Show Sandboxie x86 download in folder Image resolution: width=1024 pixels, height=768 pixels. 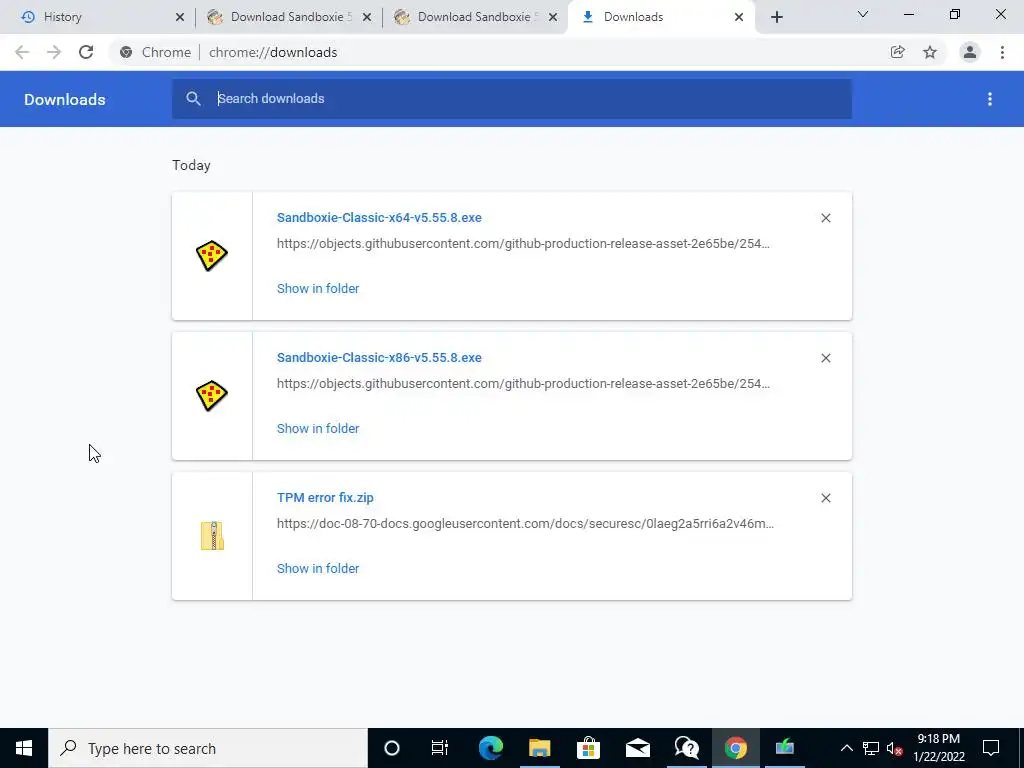[x=318, y=428]
